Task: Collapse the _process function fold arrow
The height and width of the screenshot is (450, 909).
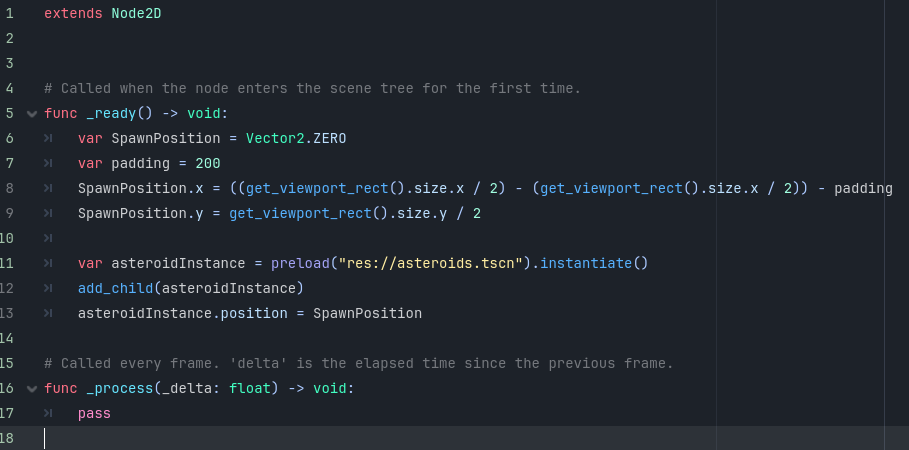Action: [x=32, y=388]
